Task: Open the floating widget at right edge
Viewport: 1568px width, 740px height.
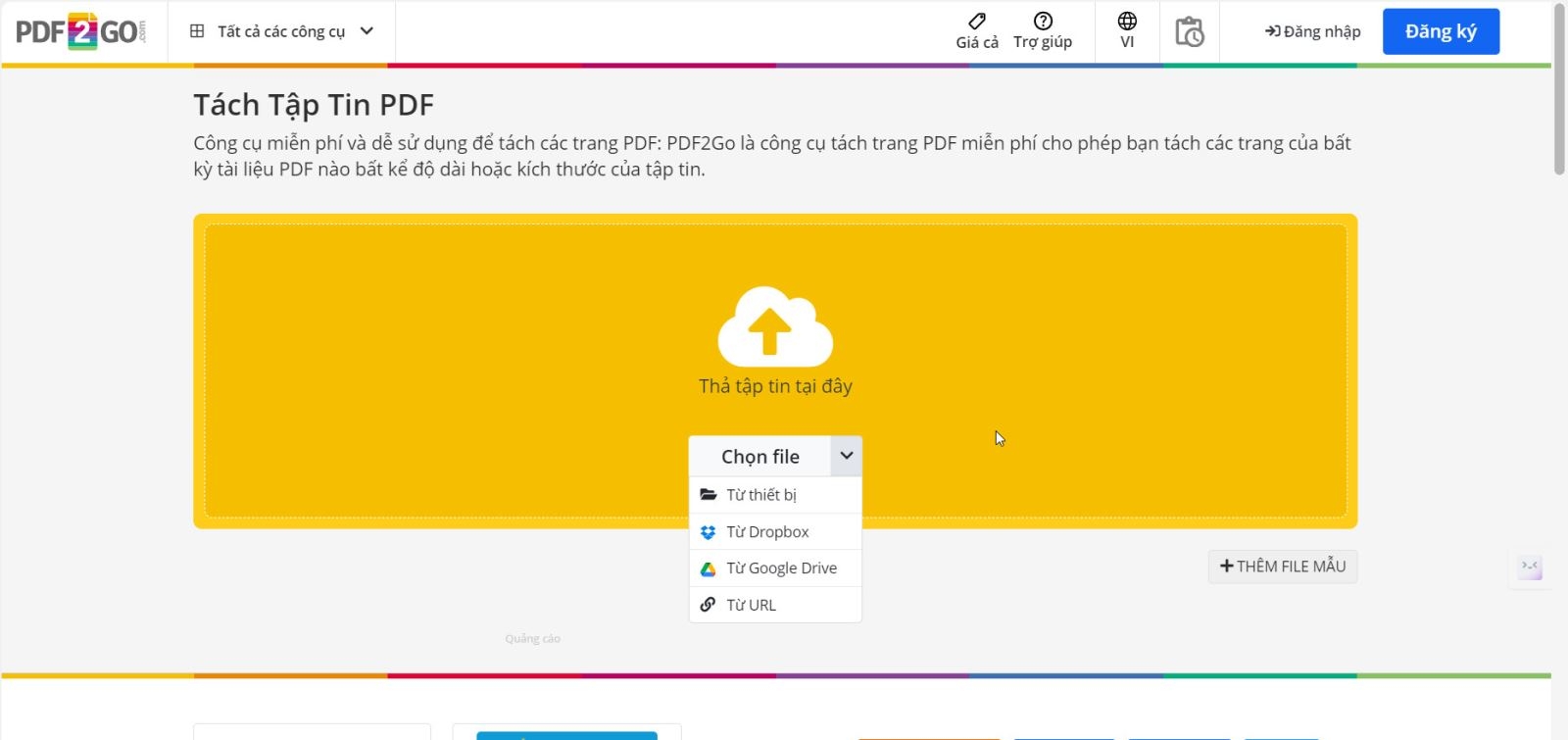Action: [x=1530, y=567]
